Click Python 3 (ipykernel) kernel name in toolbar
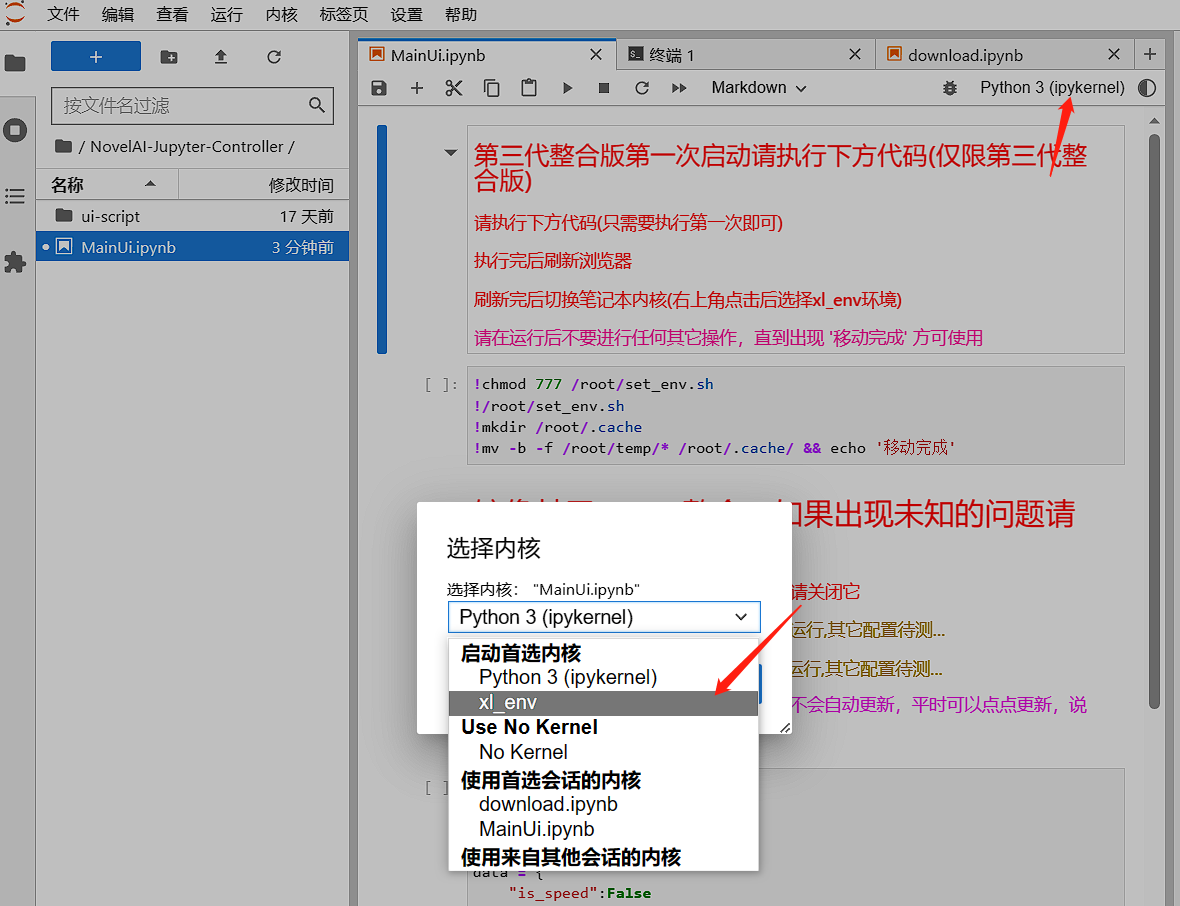Viewport: 1180px width, 906px height. pos(1052,88)
